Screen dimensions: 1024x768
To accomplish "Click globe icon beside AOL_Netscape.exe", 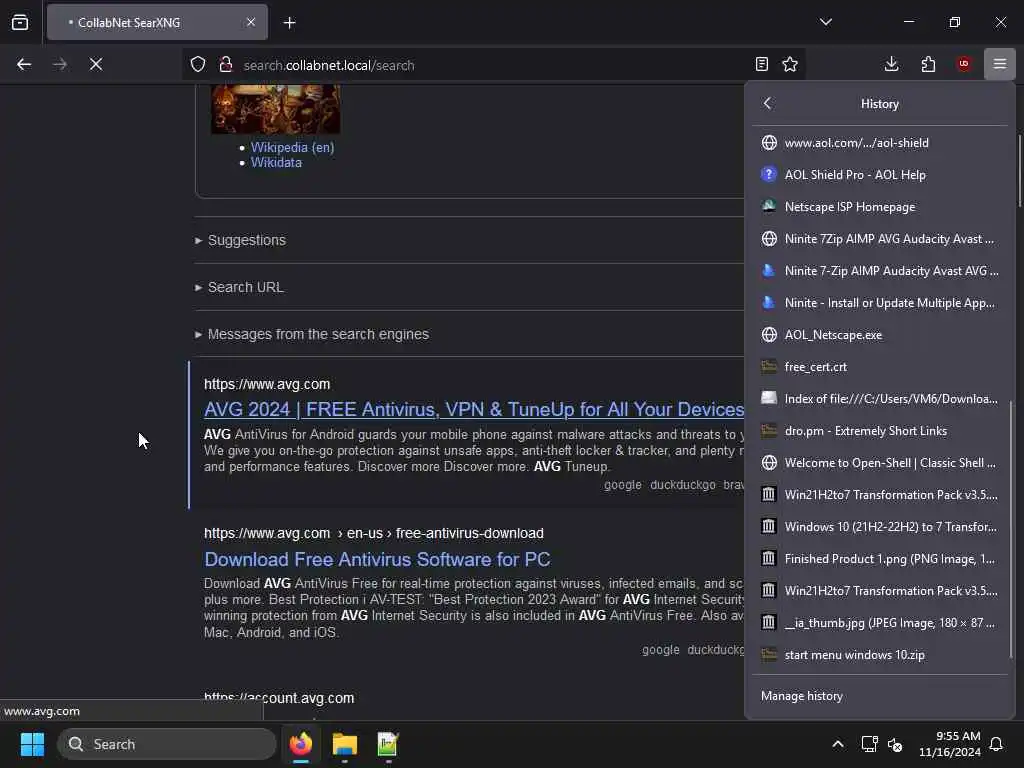I will (769, 334).
